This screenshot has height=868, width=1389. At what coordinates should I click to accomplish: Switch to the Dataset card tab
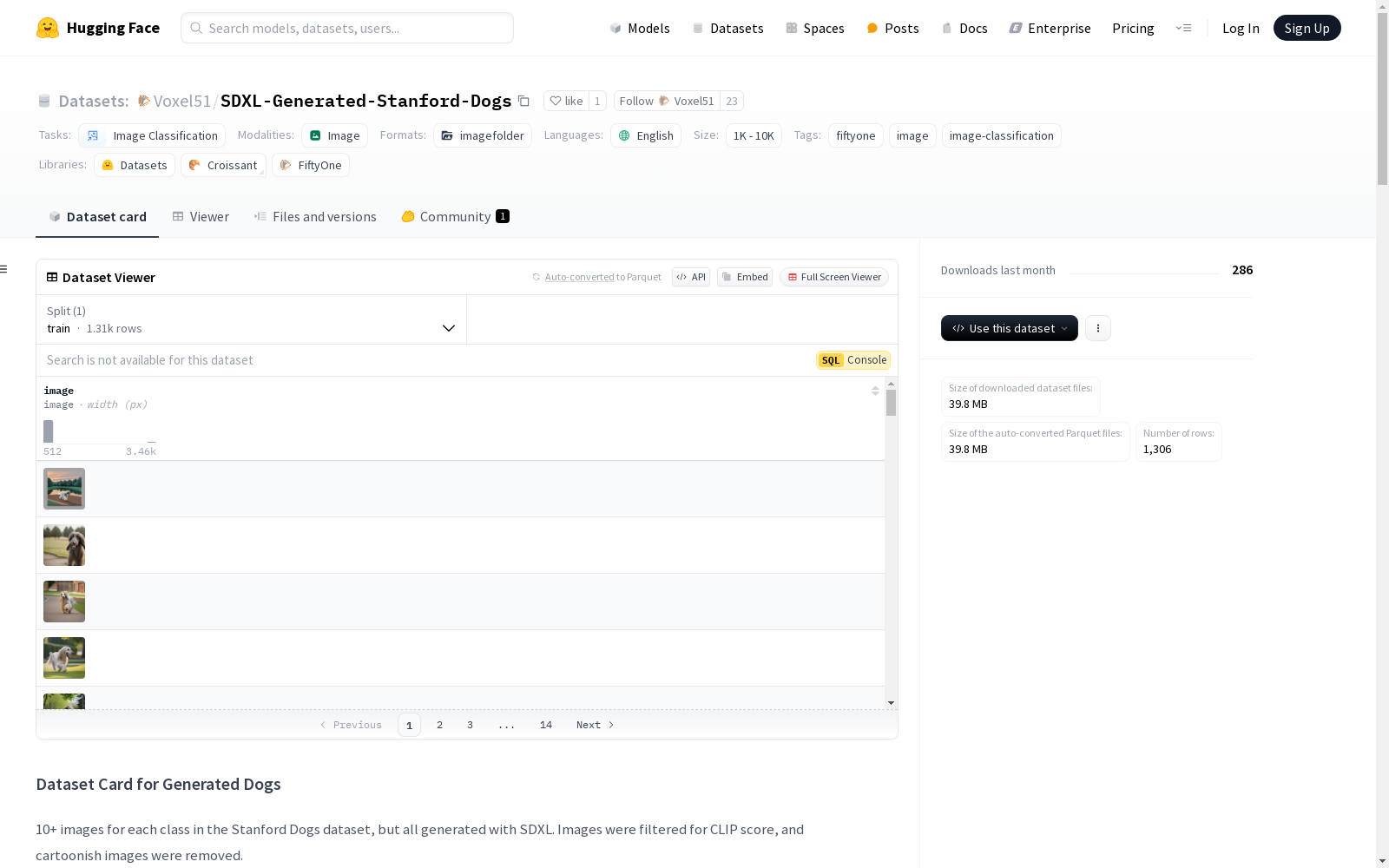click(x=97, y=217)
